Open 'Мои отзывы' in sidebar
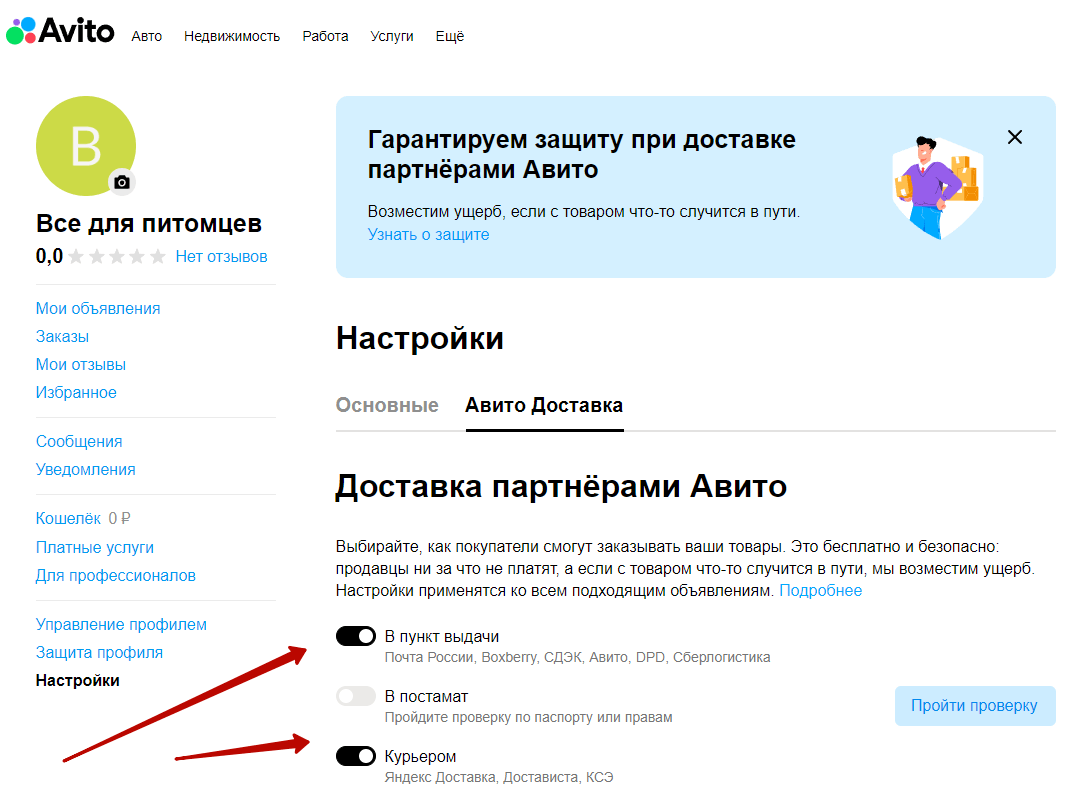The image size is (1076, 799). click(81, 364)
